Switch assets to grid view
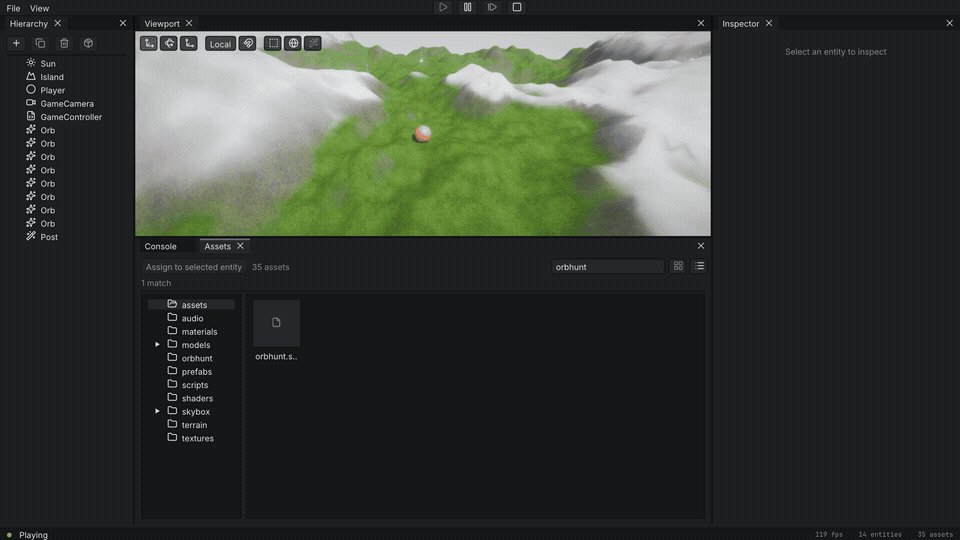The width and height of the screenshot is (960, 540). 678,266
